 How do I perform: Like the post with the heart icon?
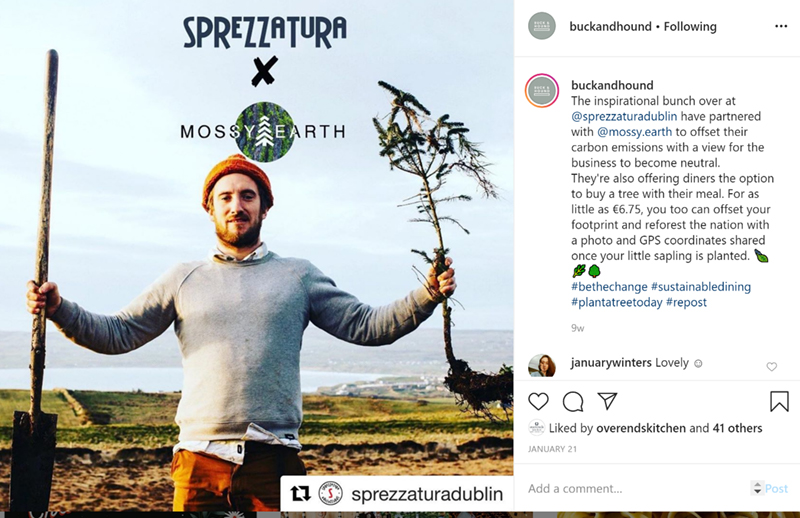point(538,402)
